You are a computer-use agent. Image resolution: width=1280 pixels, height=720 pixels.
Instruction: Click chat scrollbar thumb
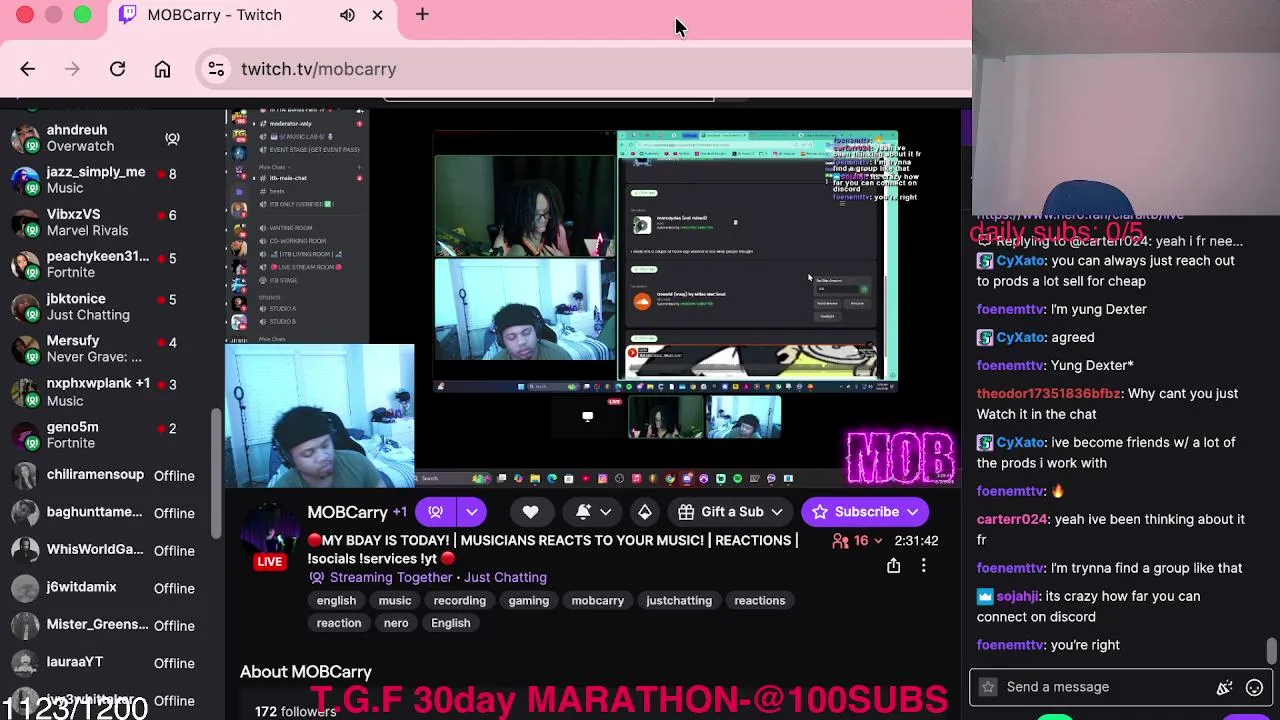1271,651
